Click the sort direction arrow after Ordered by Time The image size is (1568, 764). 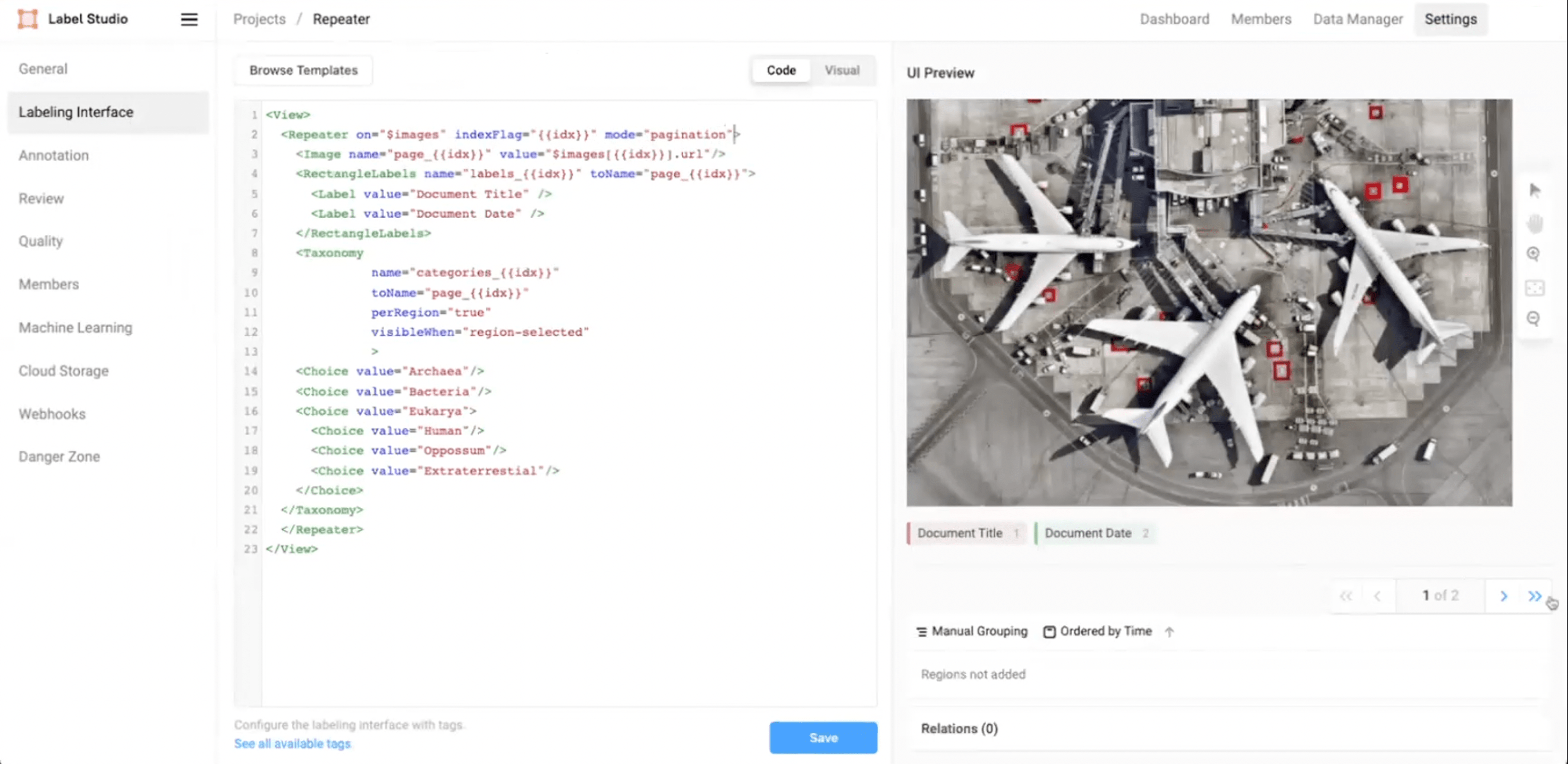click(x=1169, y=631)
